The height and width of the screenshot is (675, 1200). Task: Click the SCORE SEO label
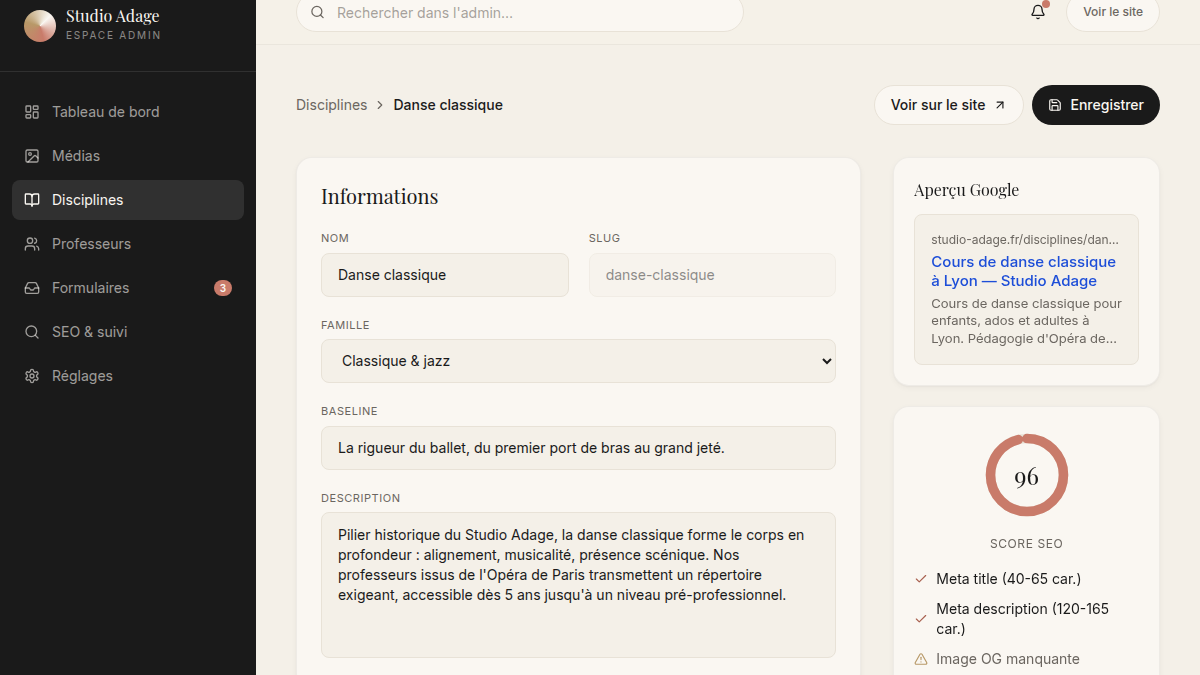click(x=1026, y=544)
